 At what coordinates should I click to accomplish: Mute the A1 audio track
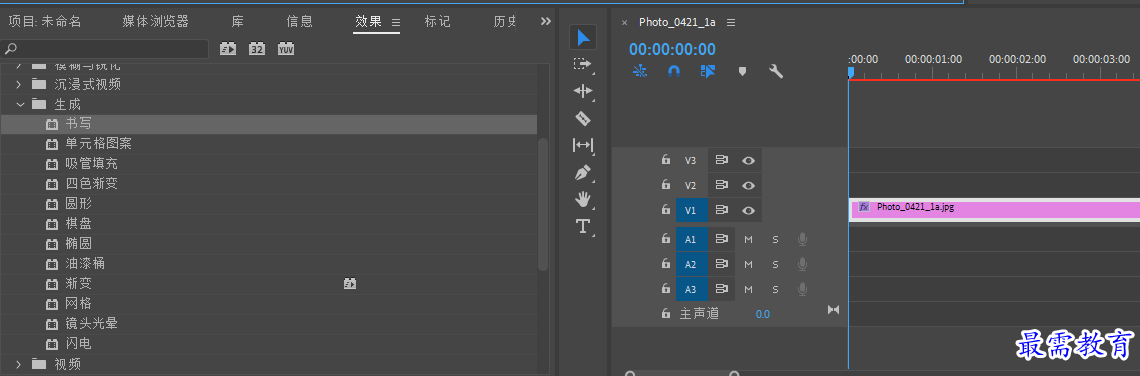coord(748,239)
